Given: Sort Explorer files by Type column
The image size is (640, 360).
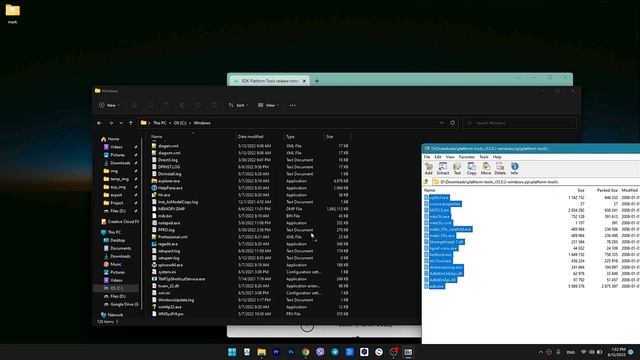Looking at the screenshot, I should [x=290, y=137].
